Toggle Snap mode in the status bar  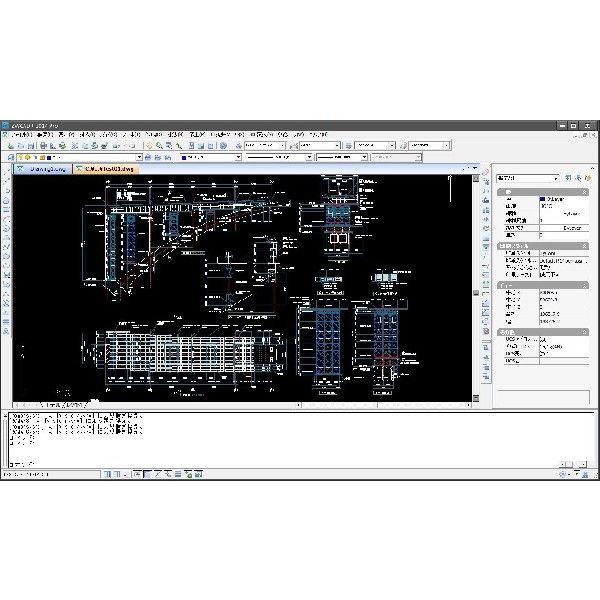tap(108, 474)
